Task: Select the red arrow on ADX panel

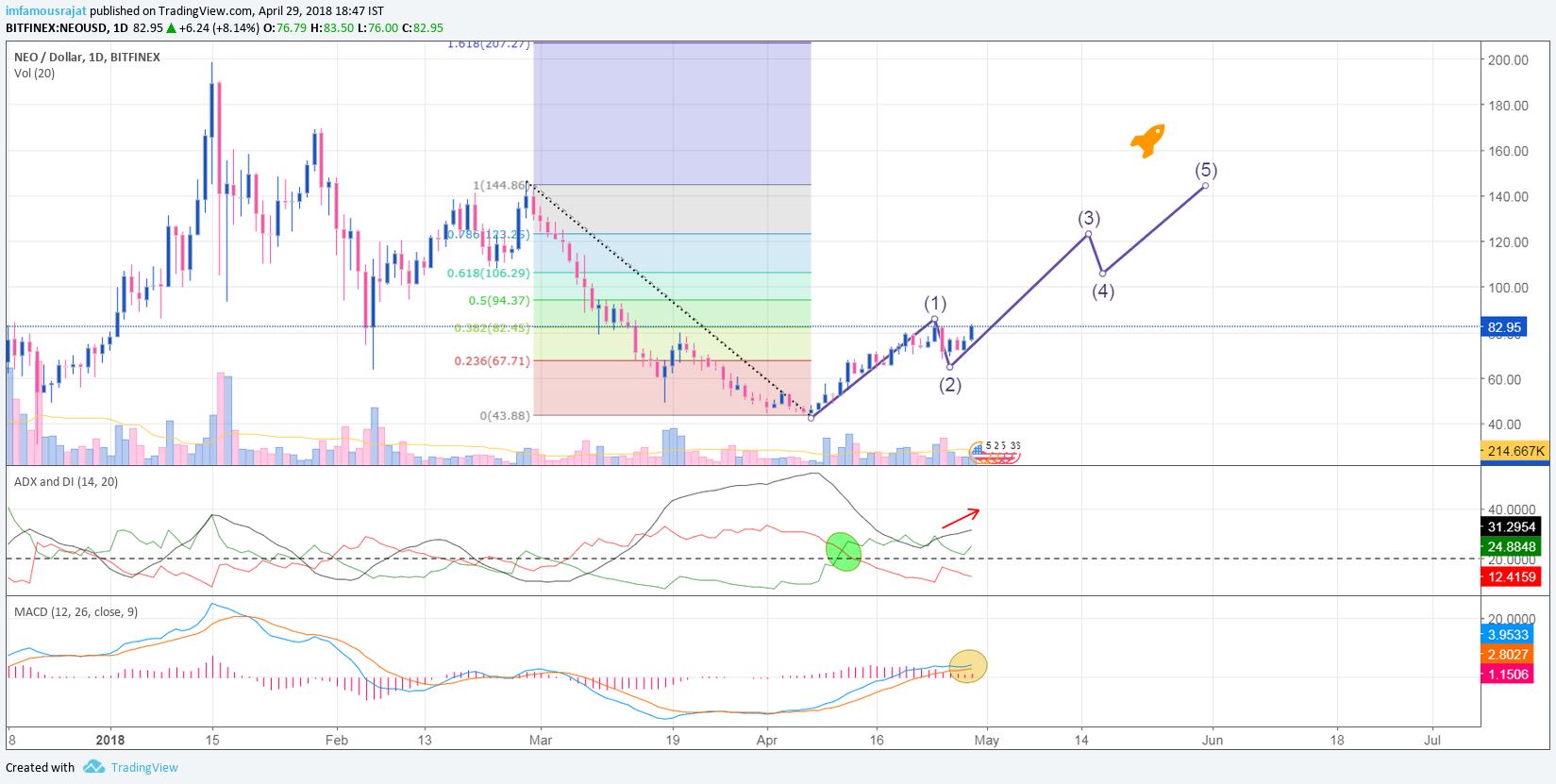Action: tap(961, 519)
